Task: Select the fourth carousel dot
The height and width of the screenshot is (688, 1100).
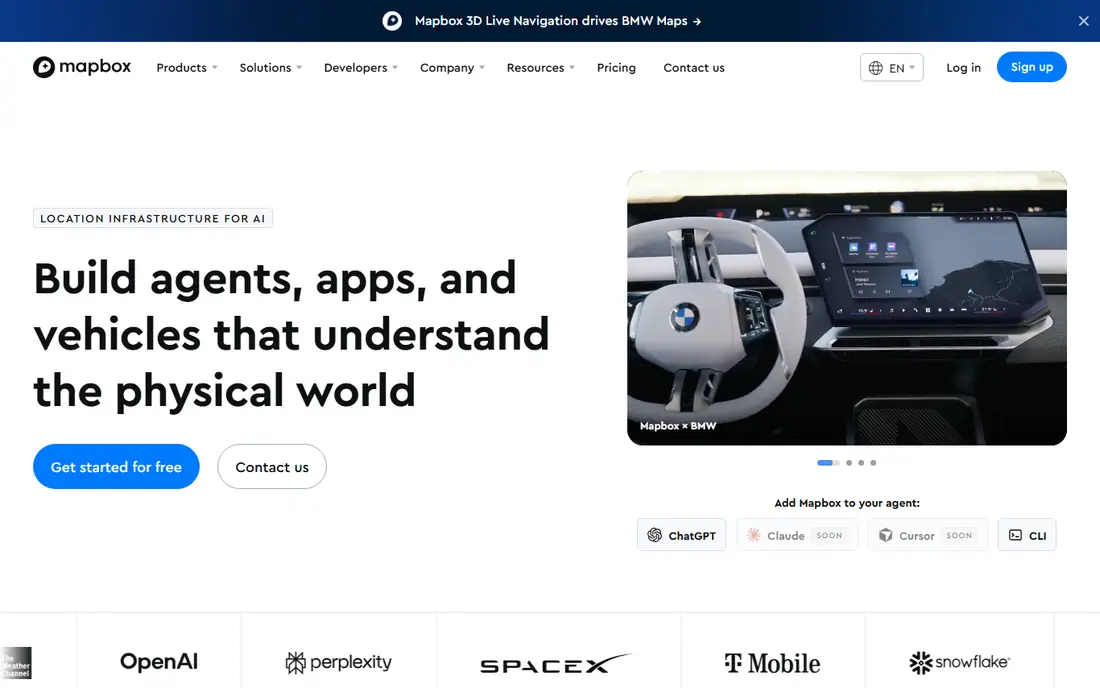Action: 873,463
